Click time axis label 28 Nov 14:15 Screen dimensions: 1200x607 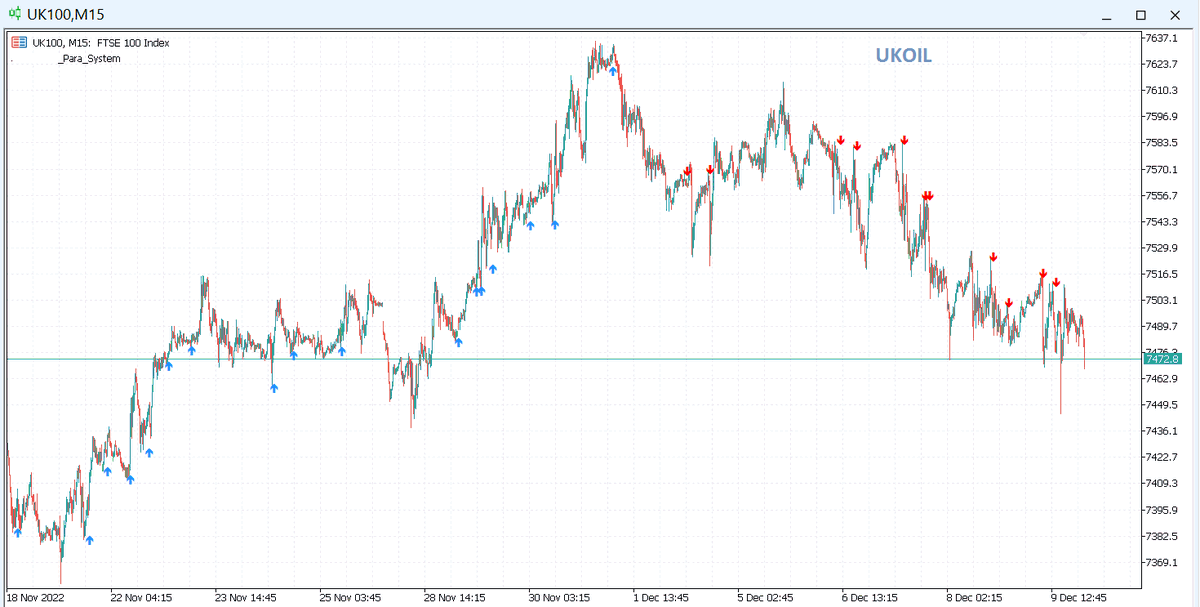tap(455, 598)
